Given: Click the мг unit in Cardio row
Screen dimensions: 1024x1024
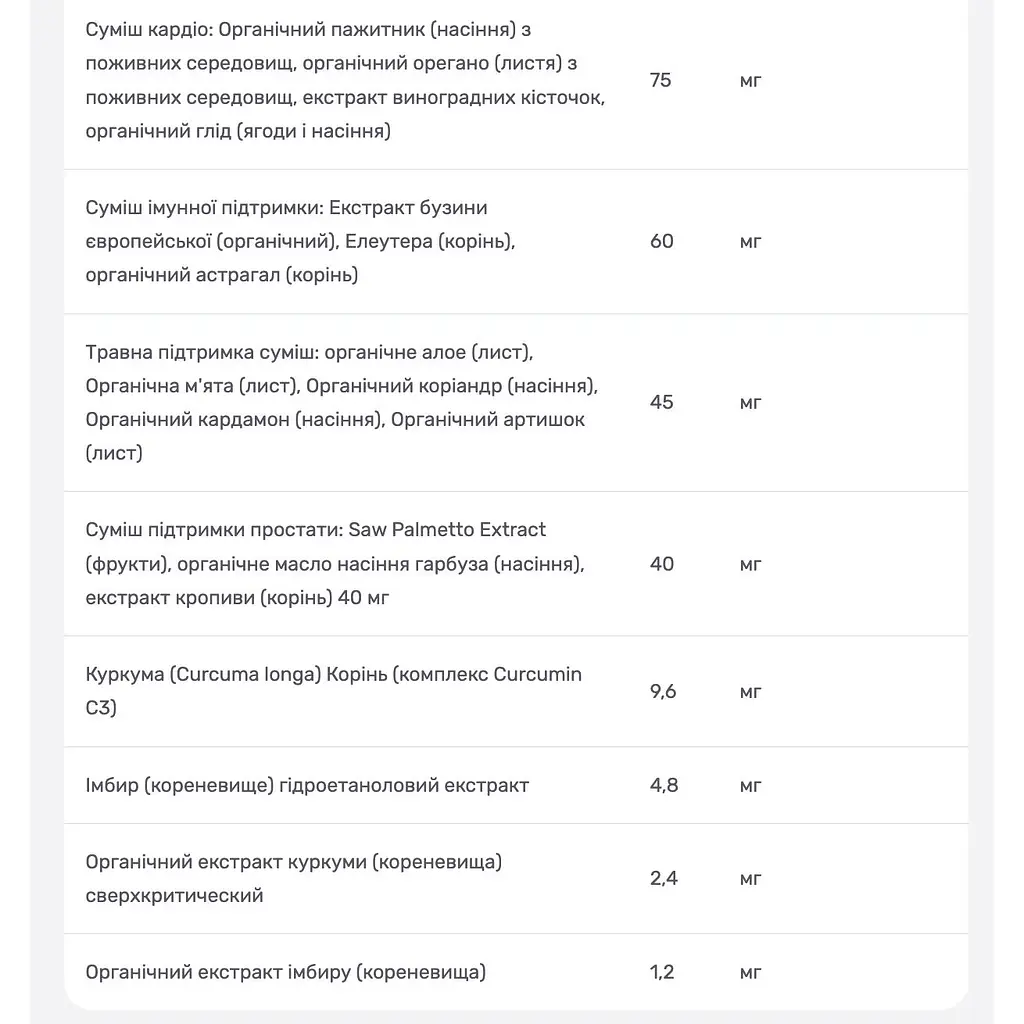Looking at the screenshot, I should pos(750,81).
